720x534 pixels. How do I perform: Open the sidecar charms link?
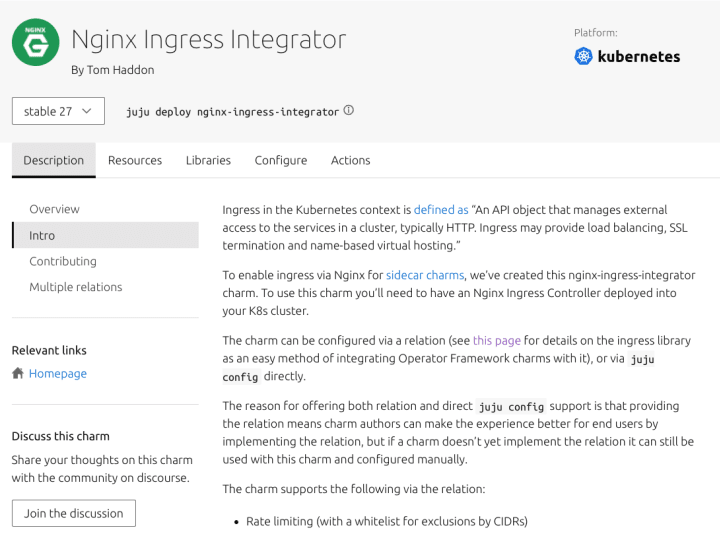coord(426,275)
